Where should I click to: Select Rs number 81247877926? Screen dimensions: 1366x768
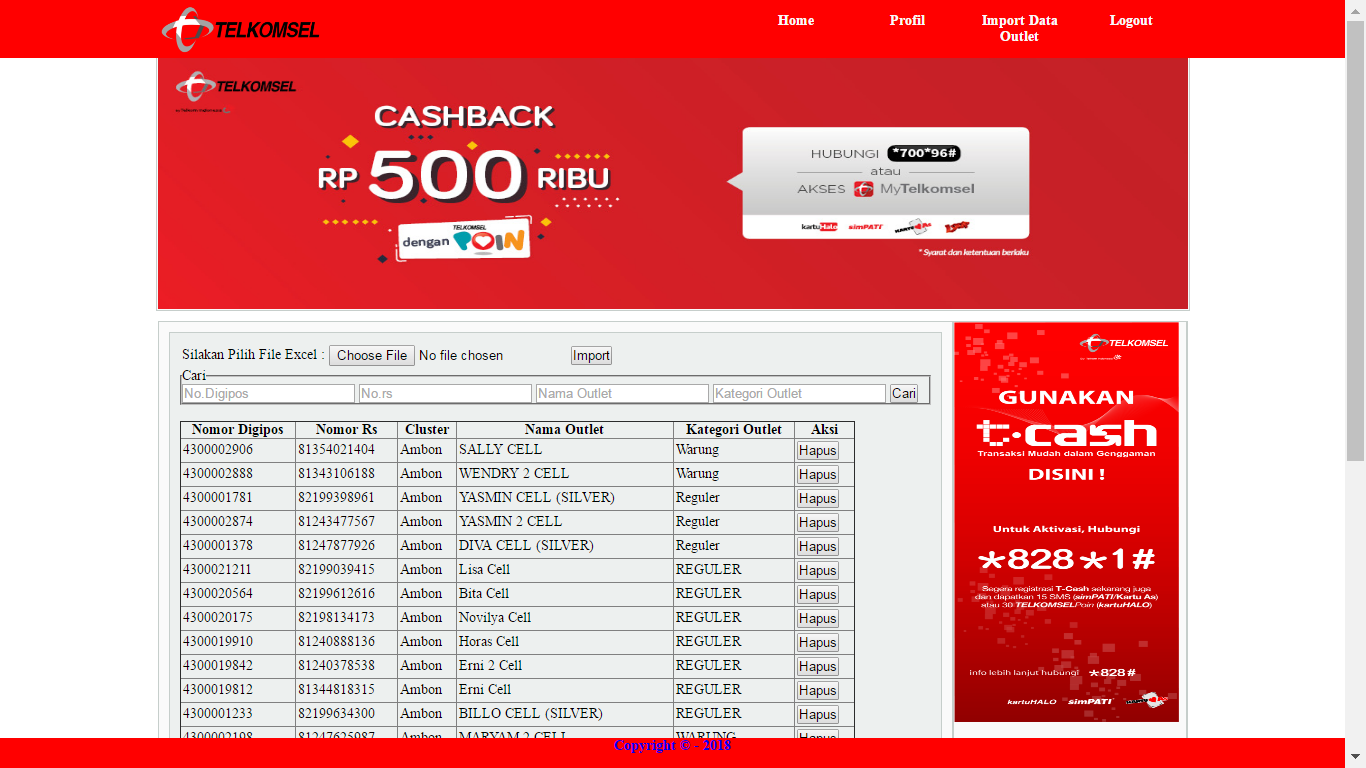tap(336, 546)
